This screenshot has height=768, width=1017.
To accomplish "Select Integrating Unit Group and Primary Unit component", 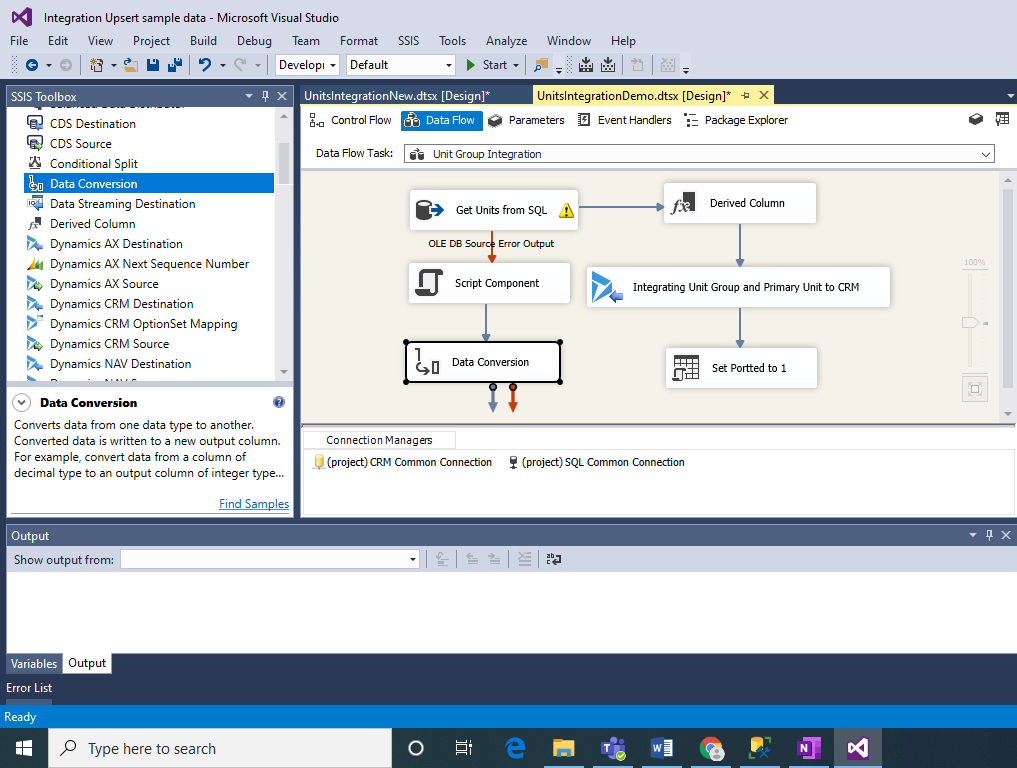I will tap(738, 287).
